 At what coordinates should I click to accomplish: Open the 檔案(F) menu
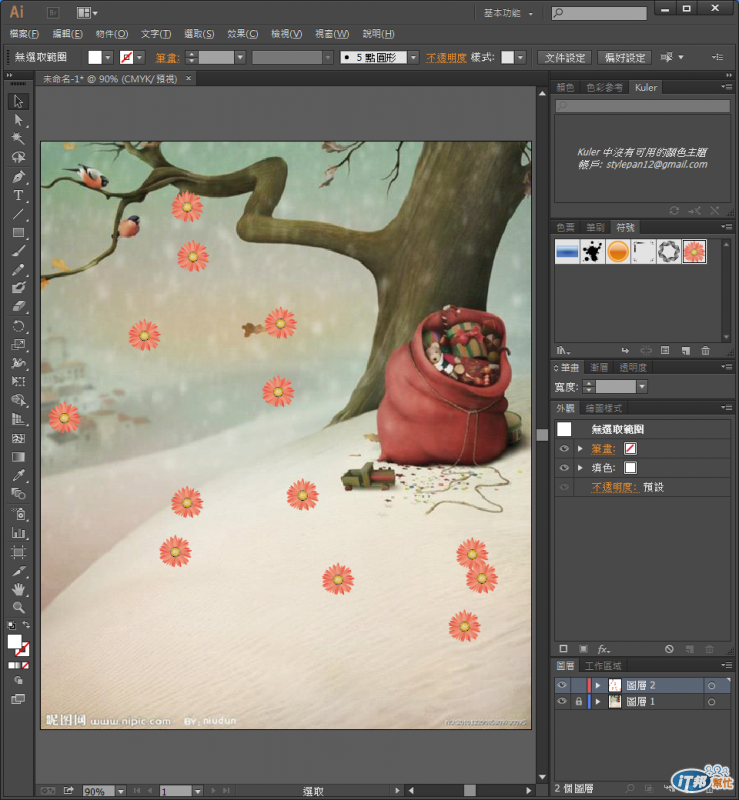[24, 34]
